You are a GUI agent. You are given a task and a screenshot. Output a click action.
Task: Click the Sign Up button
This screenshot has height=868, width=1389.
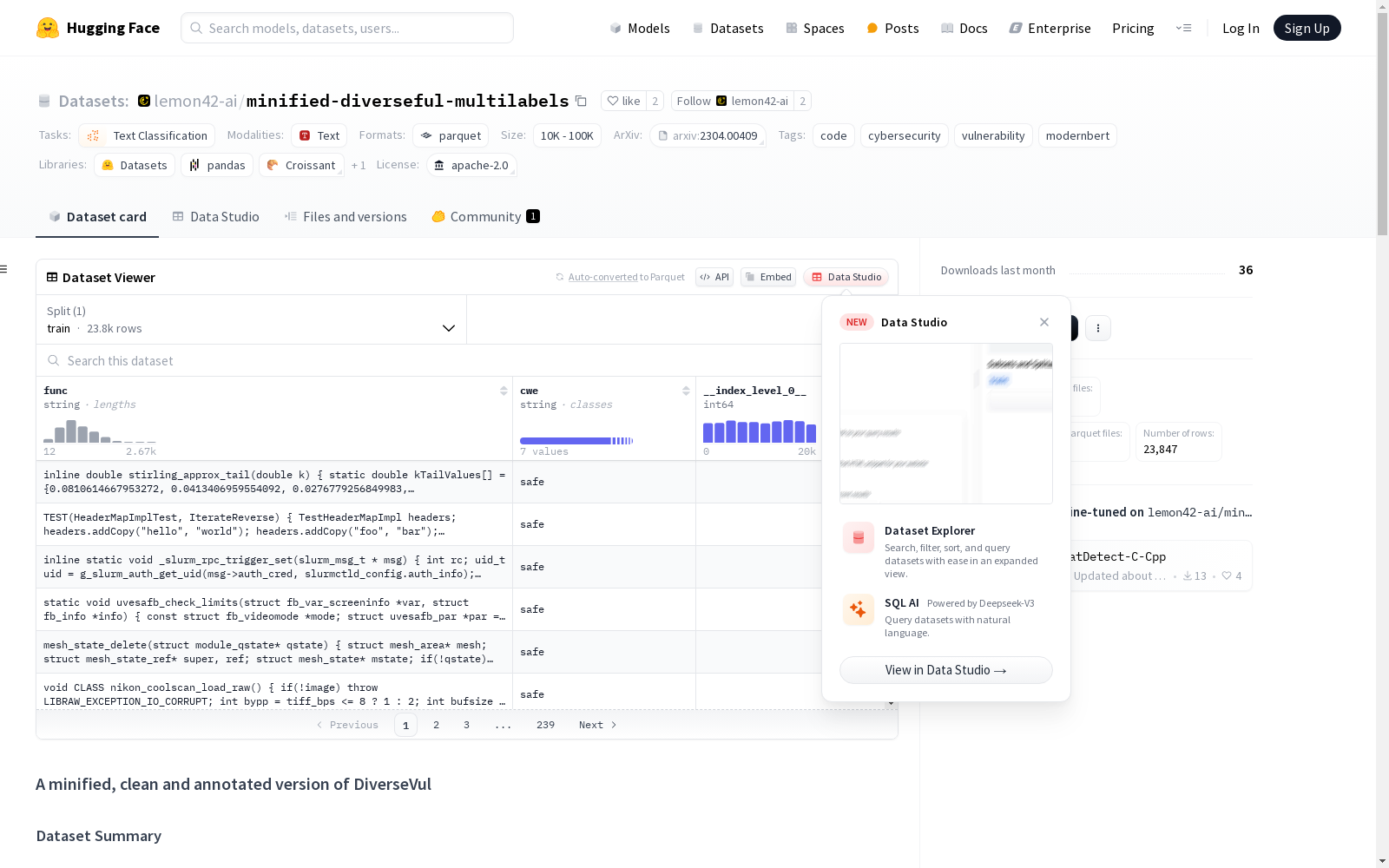(1307, 28)
